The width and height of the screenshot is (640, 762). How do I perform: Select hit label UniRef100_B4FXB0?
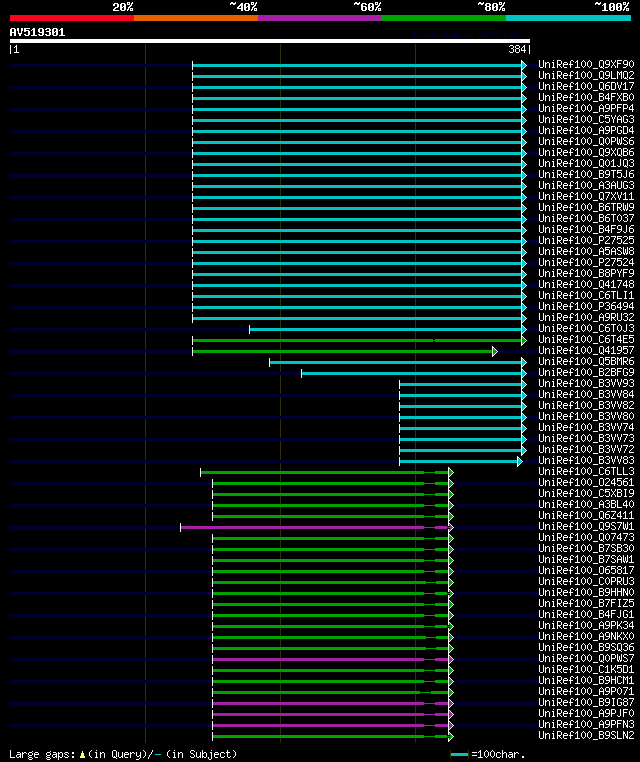[x=586, y=97]
